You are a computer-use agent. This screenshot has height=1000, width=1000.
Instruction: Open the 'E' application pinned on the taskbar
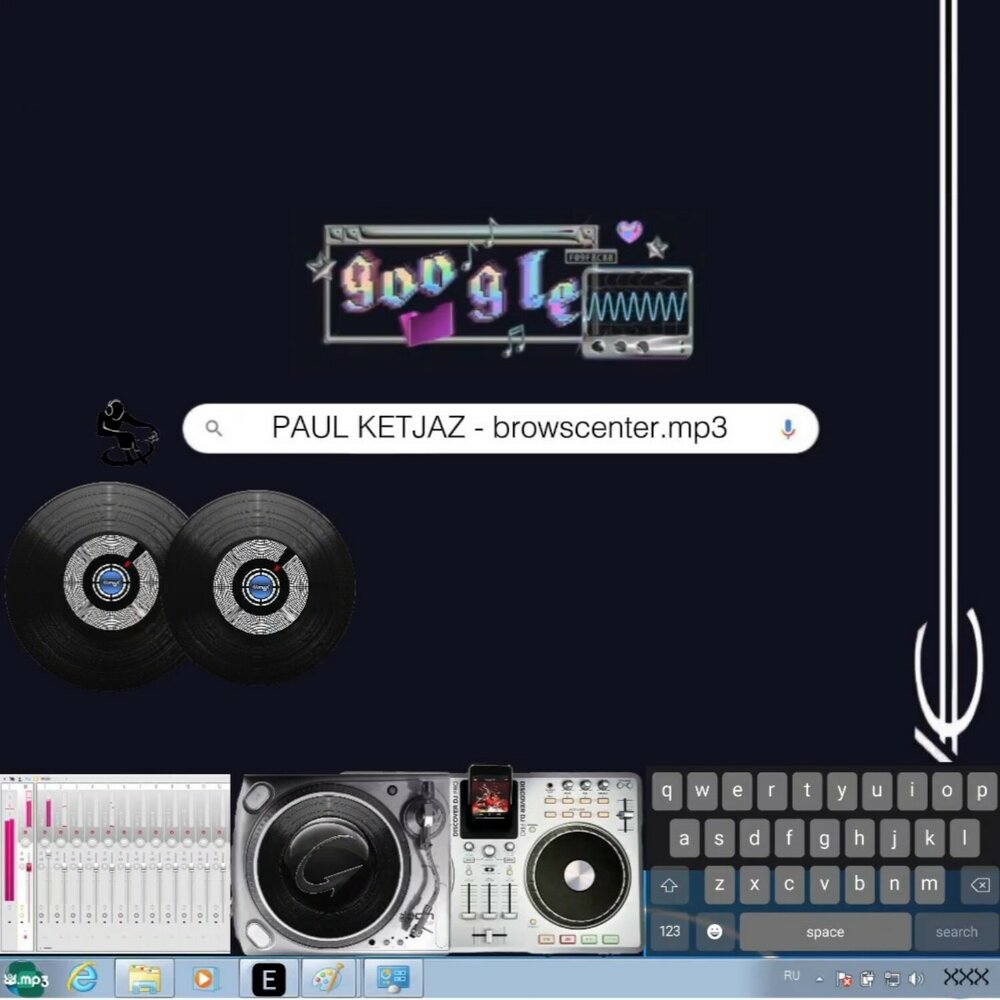click(x=270, y=980)
